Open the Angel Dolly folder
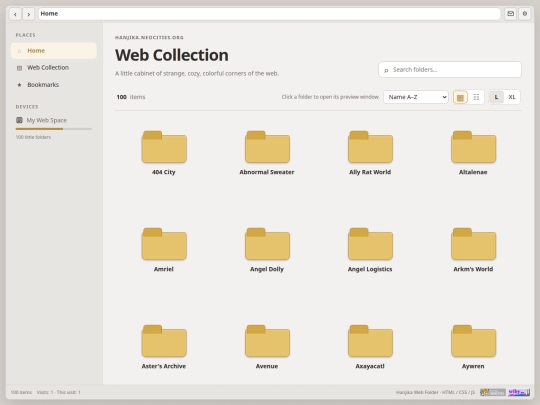The height and width of the screenshot is (405, 540). [x=267, y=250]
